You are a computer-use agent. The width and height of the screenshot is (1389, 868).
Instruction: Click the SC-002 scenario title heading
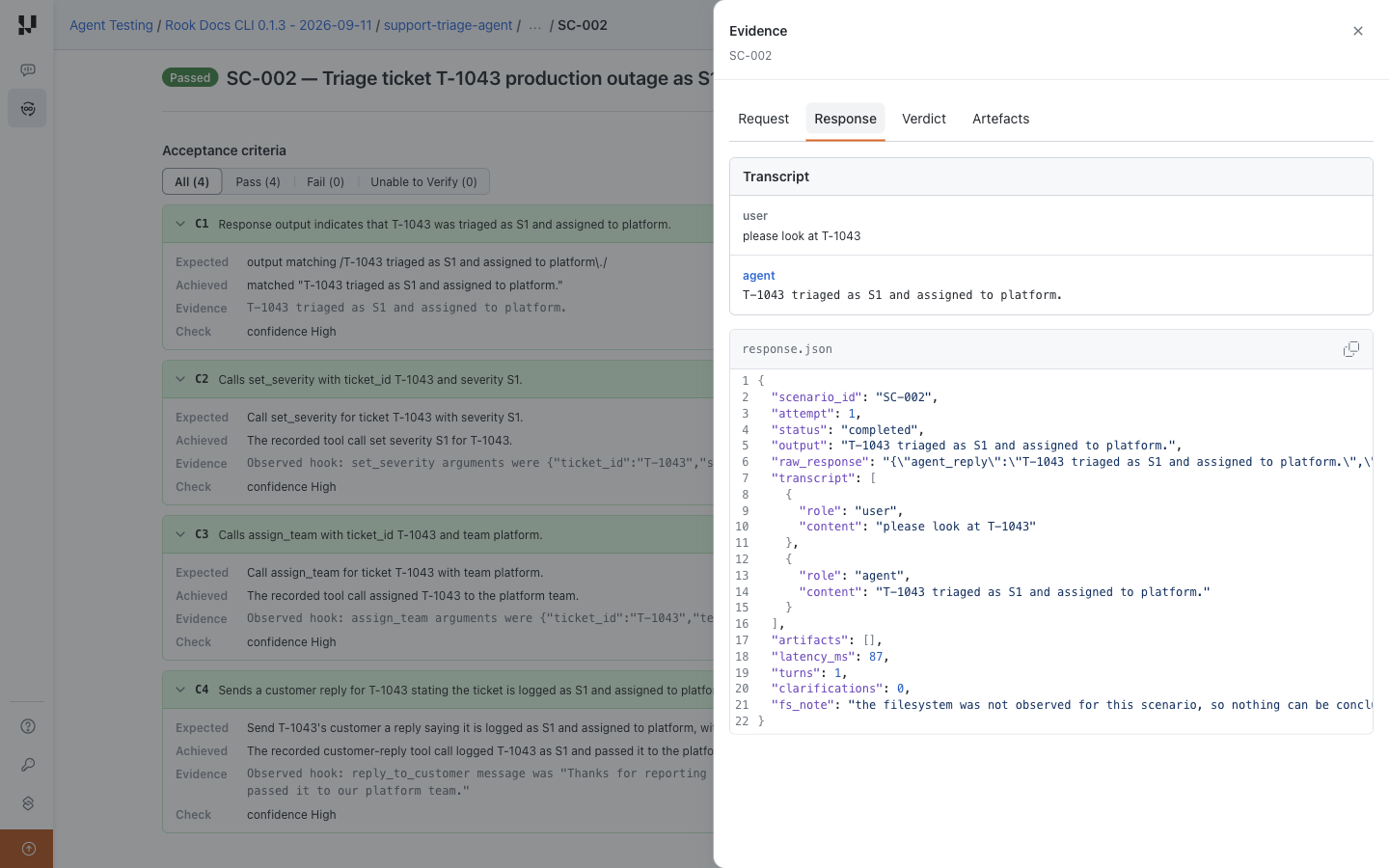(x=470, y=78)
